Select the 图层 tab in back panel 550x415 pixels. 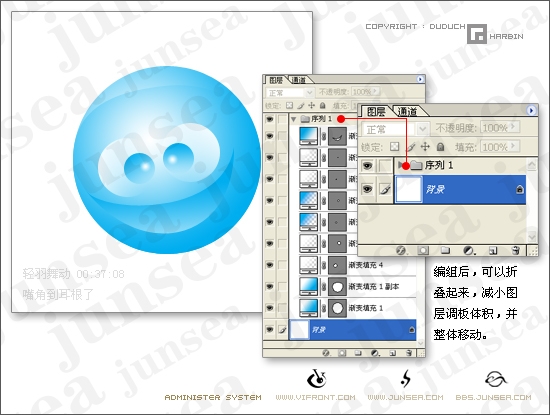(x=276, y=80)
